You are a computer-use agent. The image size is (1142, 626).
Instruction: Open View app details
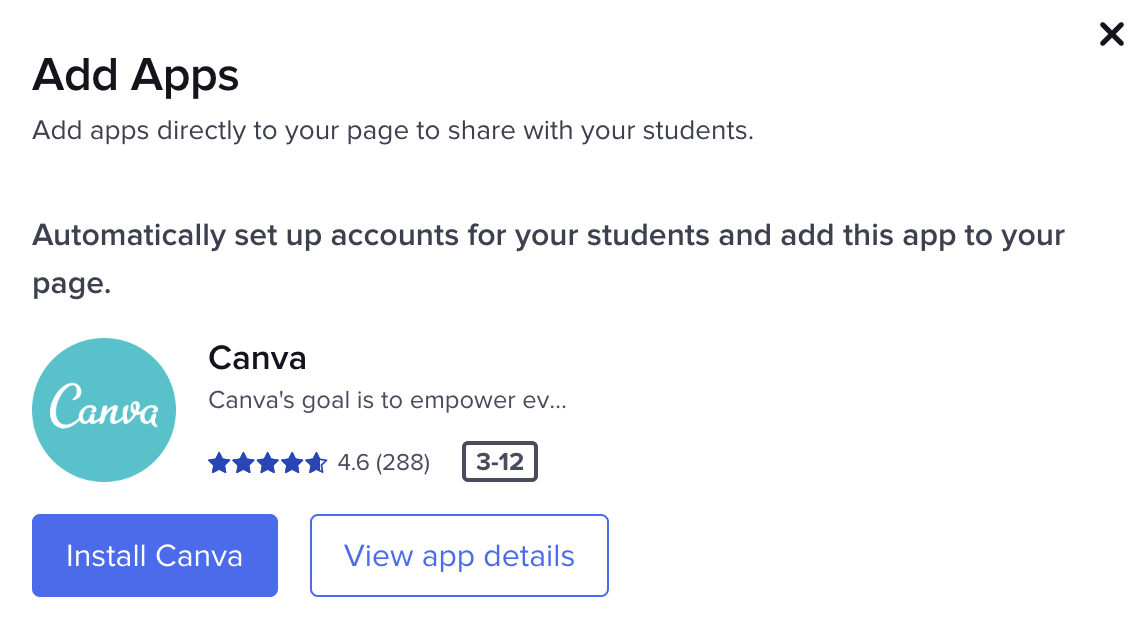coord(458,555)
